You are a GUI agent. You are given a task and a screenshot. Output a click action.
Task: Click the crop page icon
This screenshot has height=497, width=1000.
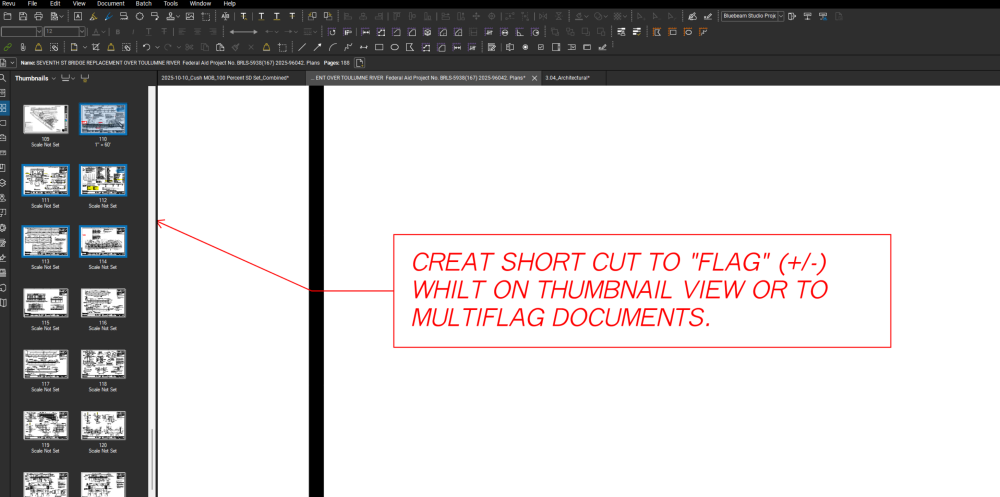coord(95,47)
